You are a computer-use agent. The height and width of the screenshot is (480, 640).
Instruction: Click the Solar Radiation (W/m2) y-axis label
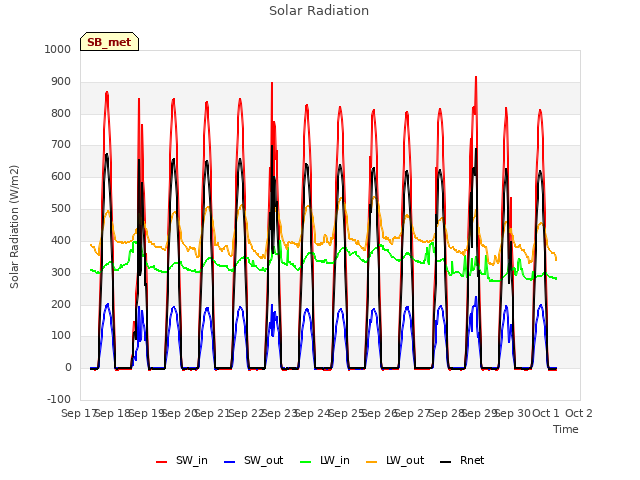tap(14, 227)
